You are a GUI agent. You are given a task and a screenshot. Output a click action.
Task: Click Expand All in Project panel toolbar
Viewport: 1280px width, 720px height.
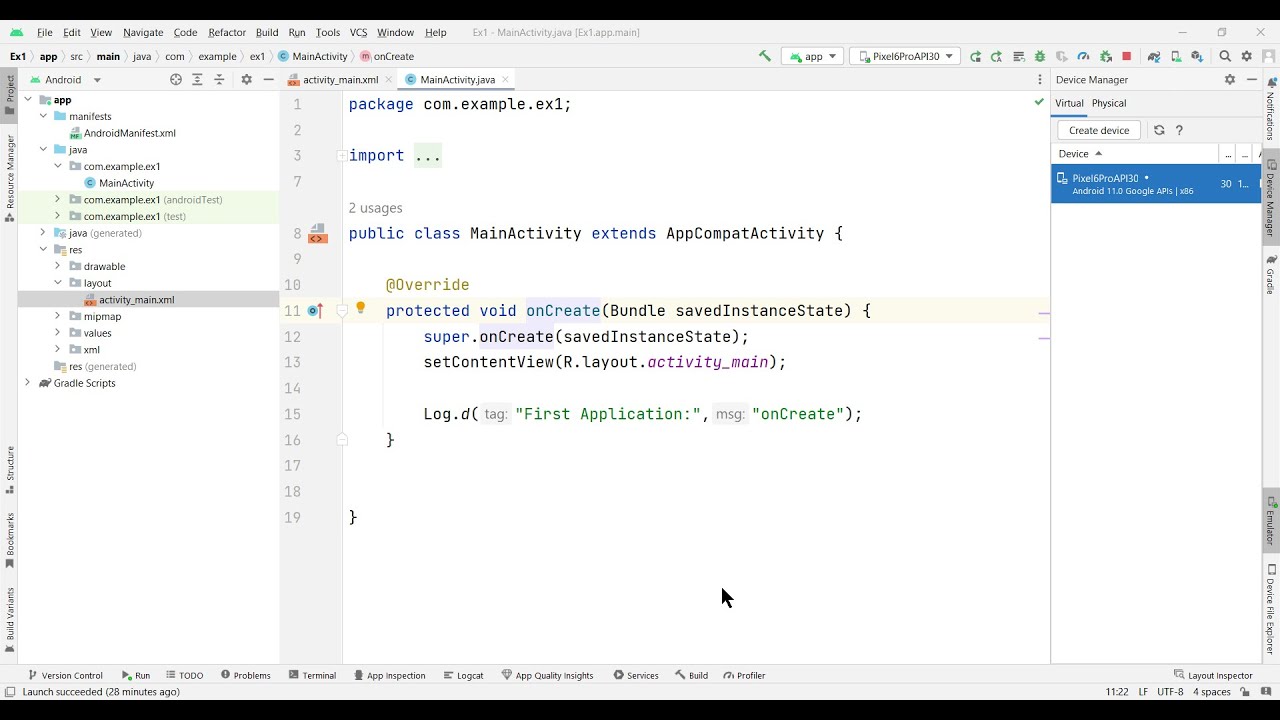coord(198,79)
